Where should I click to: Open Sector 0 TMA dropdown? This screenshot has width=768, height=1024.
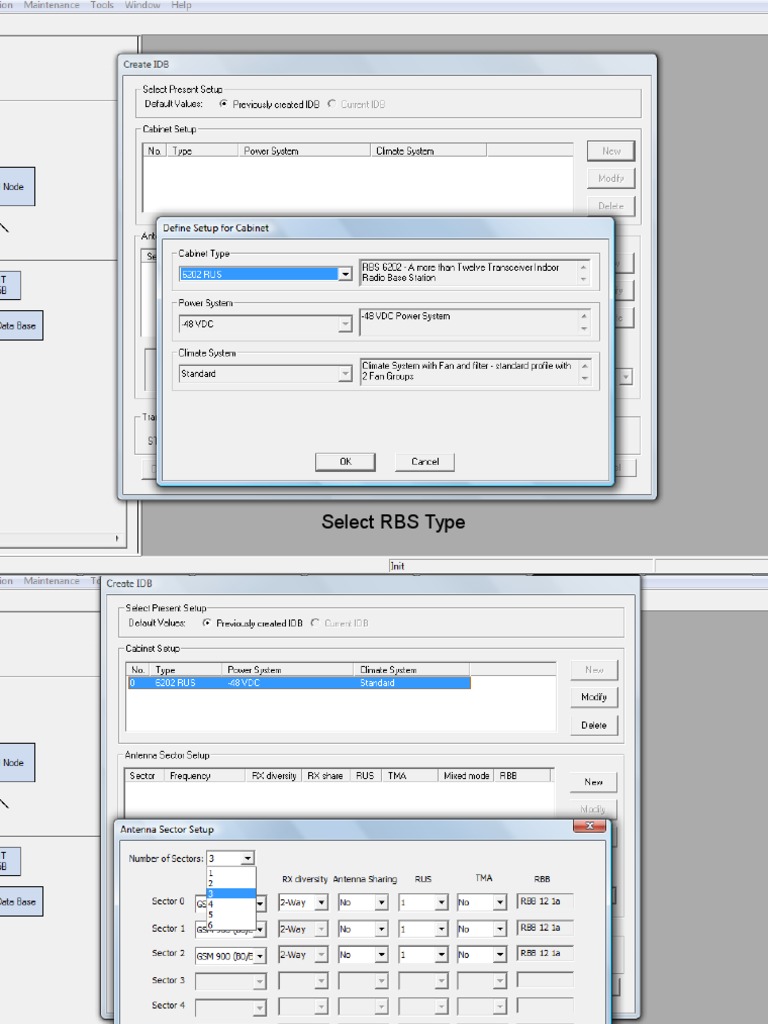[x=500, y=903]
